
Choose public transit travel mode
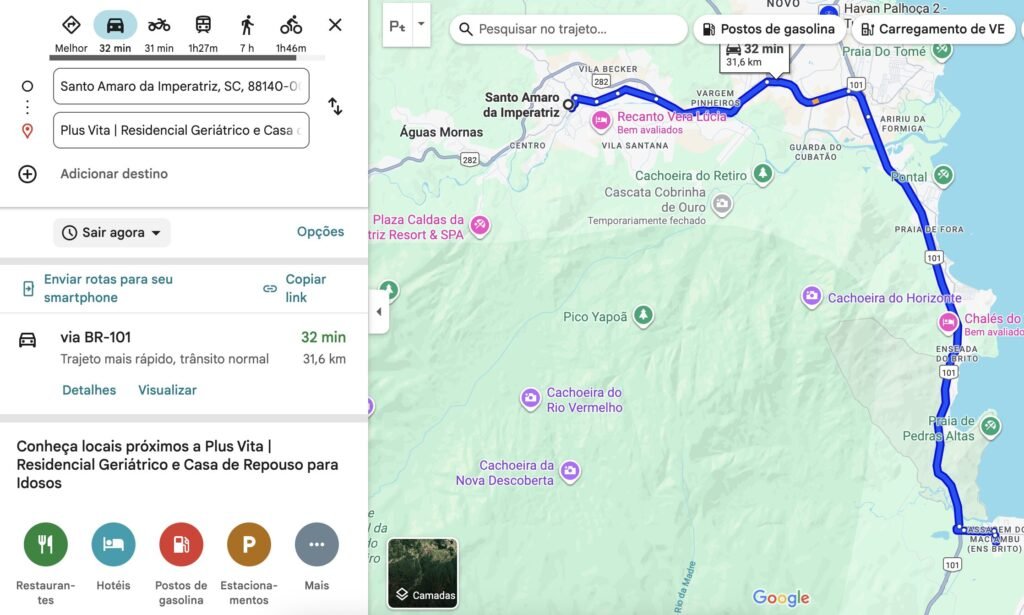(x=203, y=26)
